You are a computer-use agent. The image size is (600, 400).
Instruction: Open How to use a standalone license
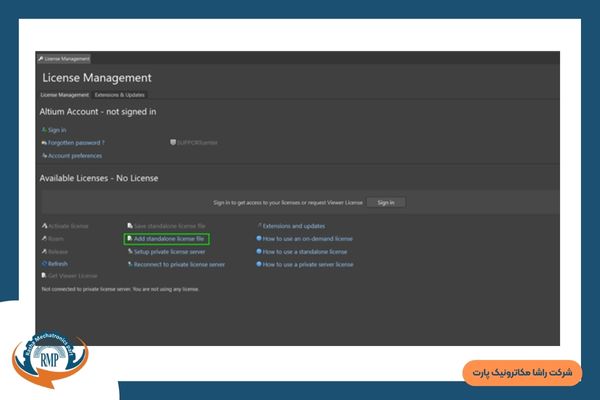[305, 252]
